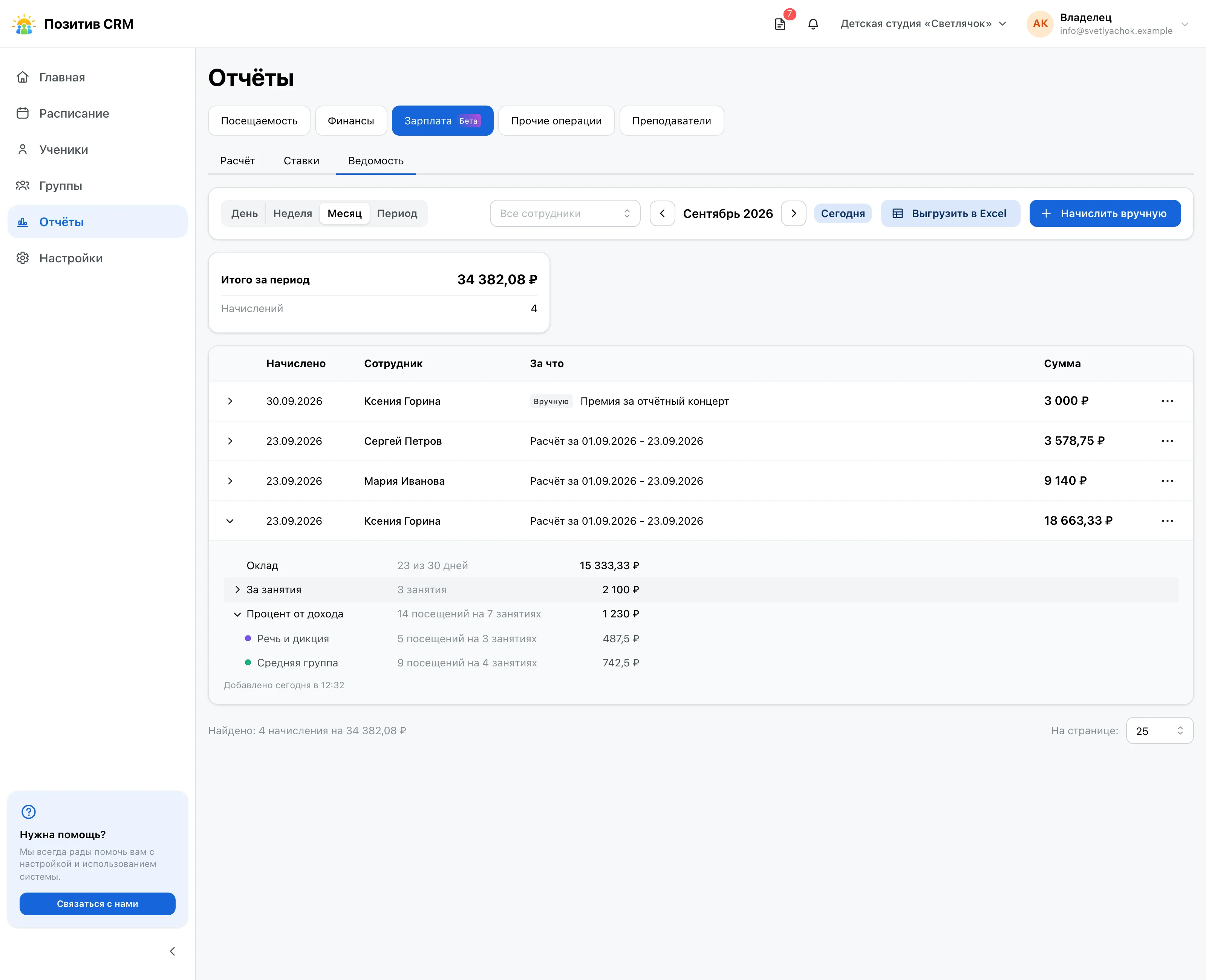
Task: Open Детская студия «Светлячок» selector
Action: (923, 24)
